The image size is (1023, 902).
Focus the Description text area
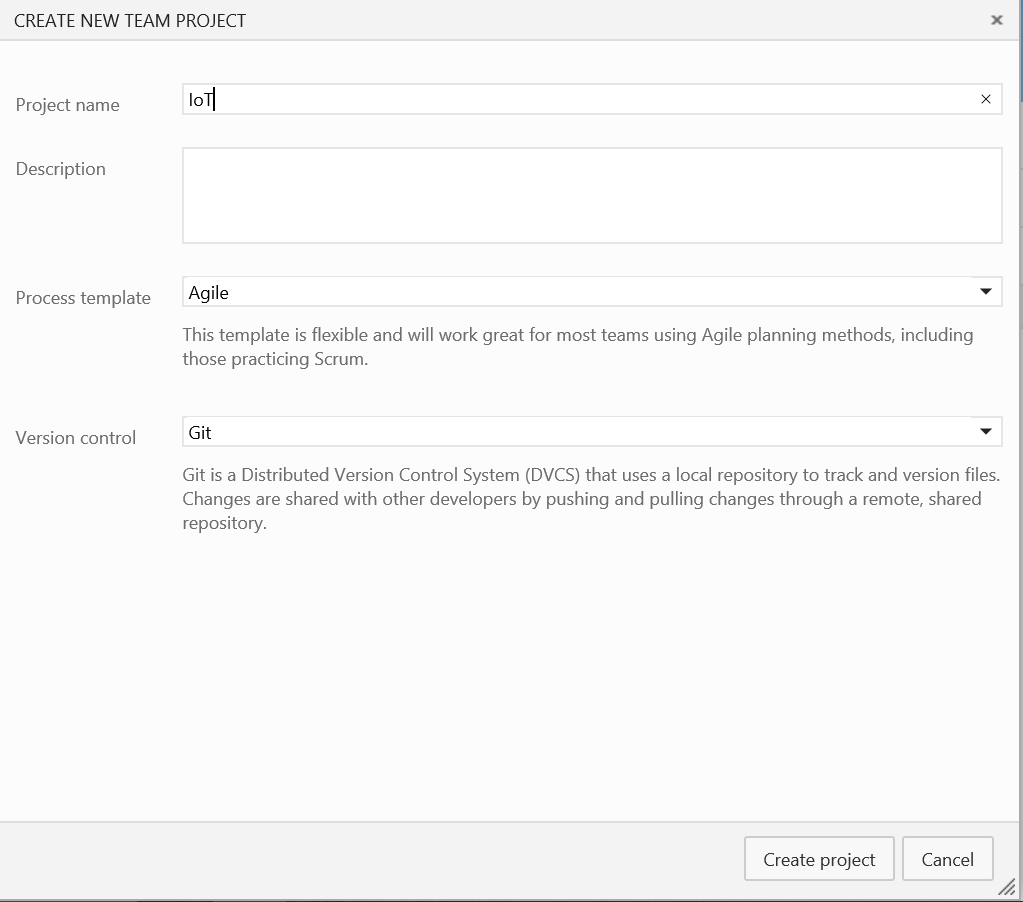point(591,195)
